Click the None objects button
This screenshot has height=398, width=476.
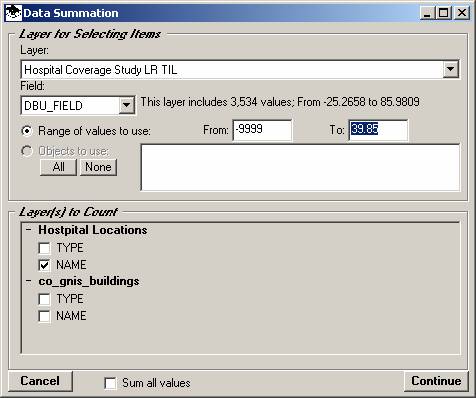pos(98,167)
